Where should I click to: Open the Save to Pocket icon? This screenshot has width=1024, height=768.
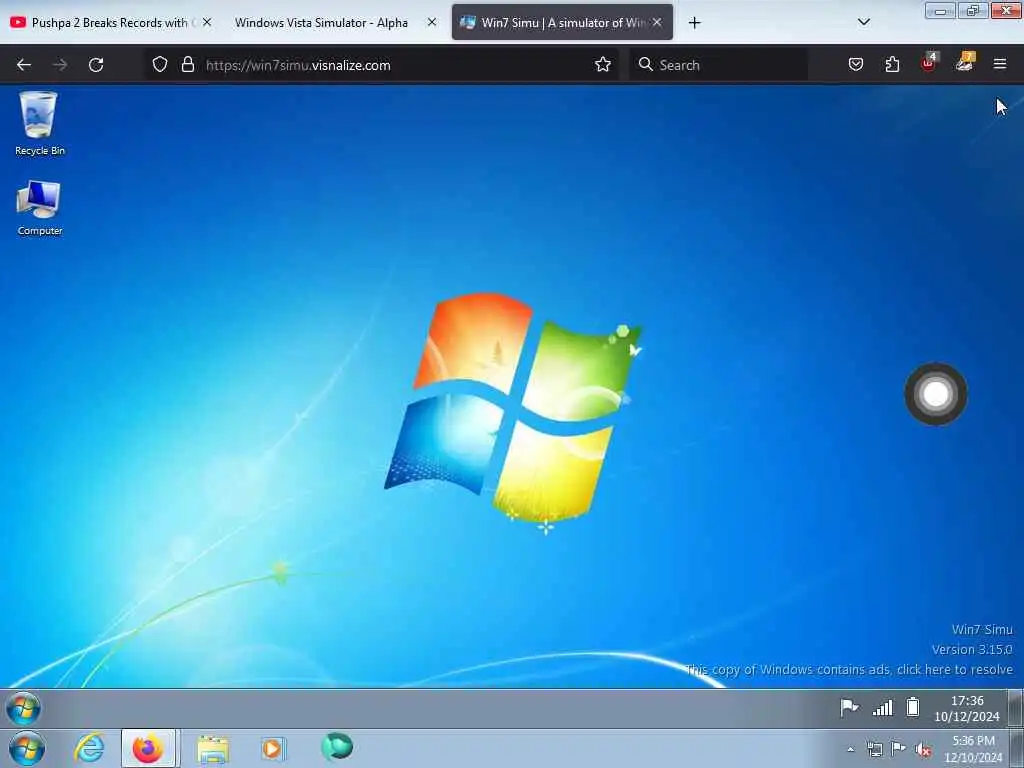point(856,65)
